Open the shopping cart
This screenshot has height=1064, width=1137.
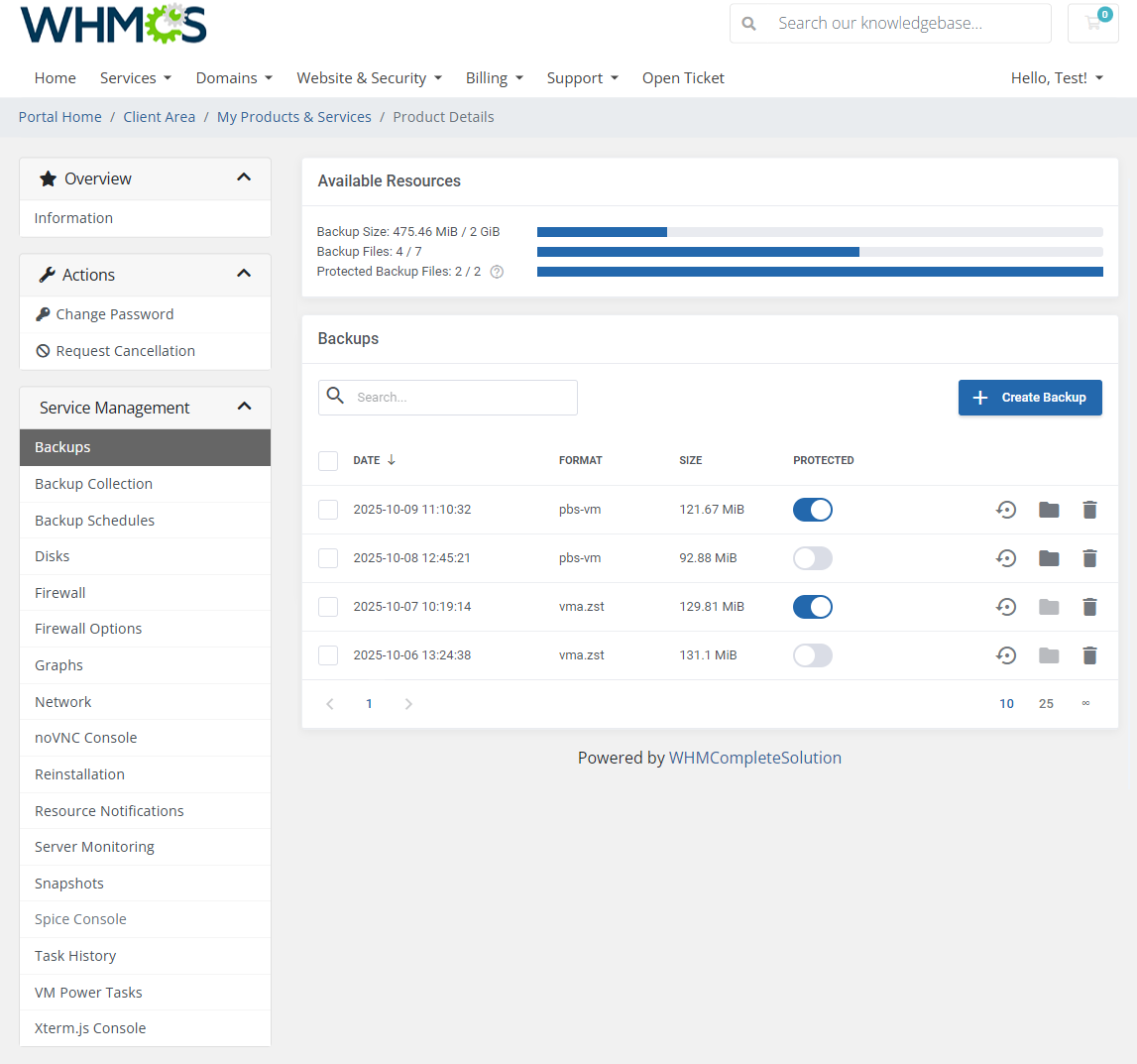tap(1092, 22)
